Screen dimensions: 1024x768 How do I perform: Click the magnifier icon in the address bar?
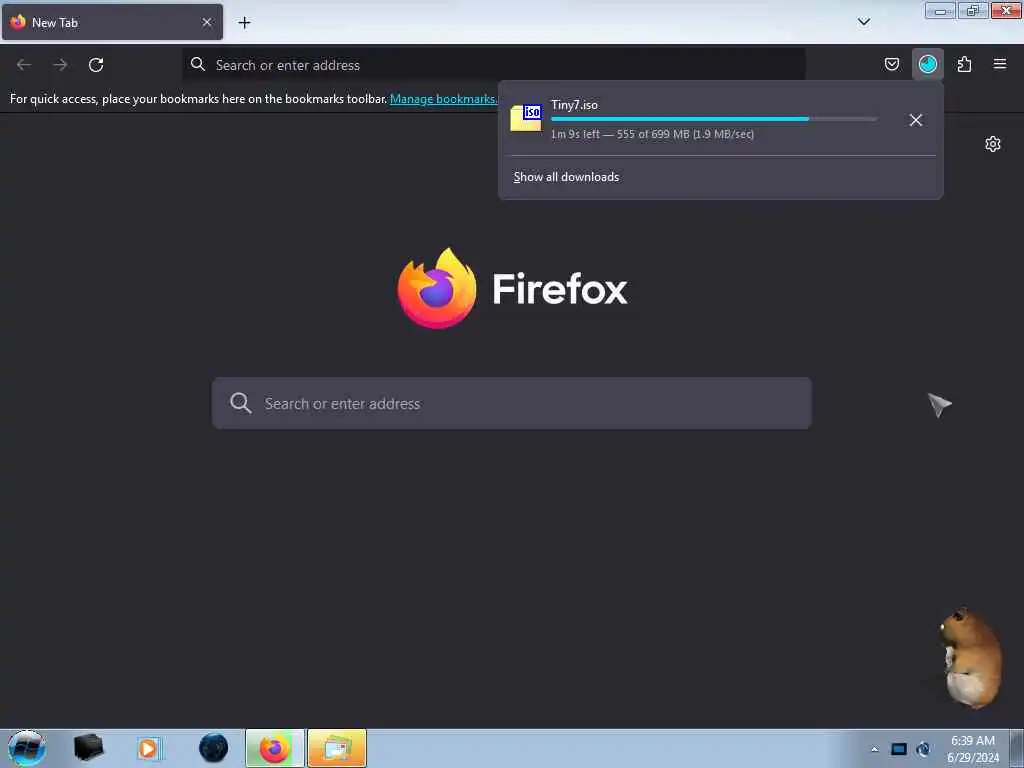click(x=197, y=64)
